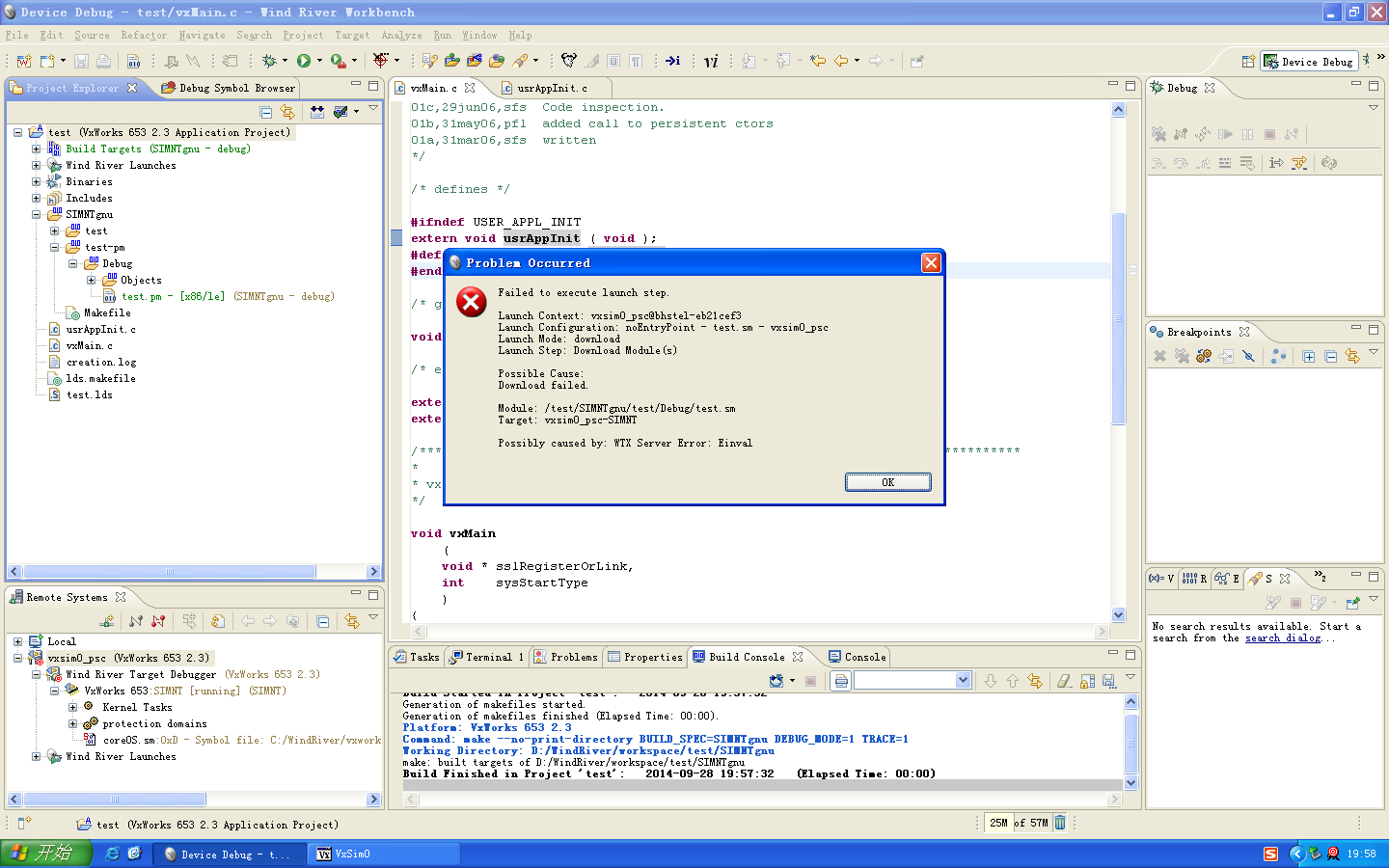Click the Remote Systems horizontal scrollbar thumb
Screen dimensions: 1389x868
coord(114,800)
